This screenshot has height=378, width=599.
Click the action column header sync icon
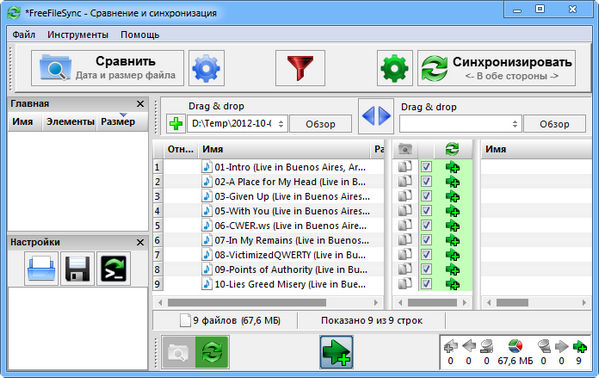pos(452,149)
